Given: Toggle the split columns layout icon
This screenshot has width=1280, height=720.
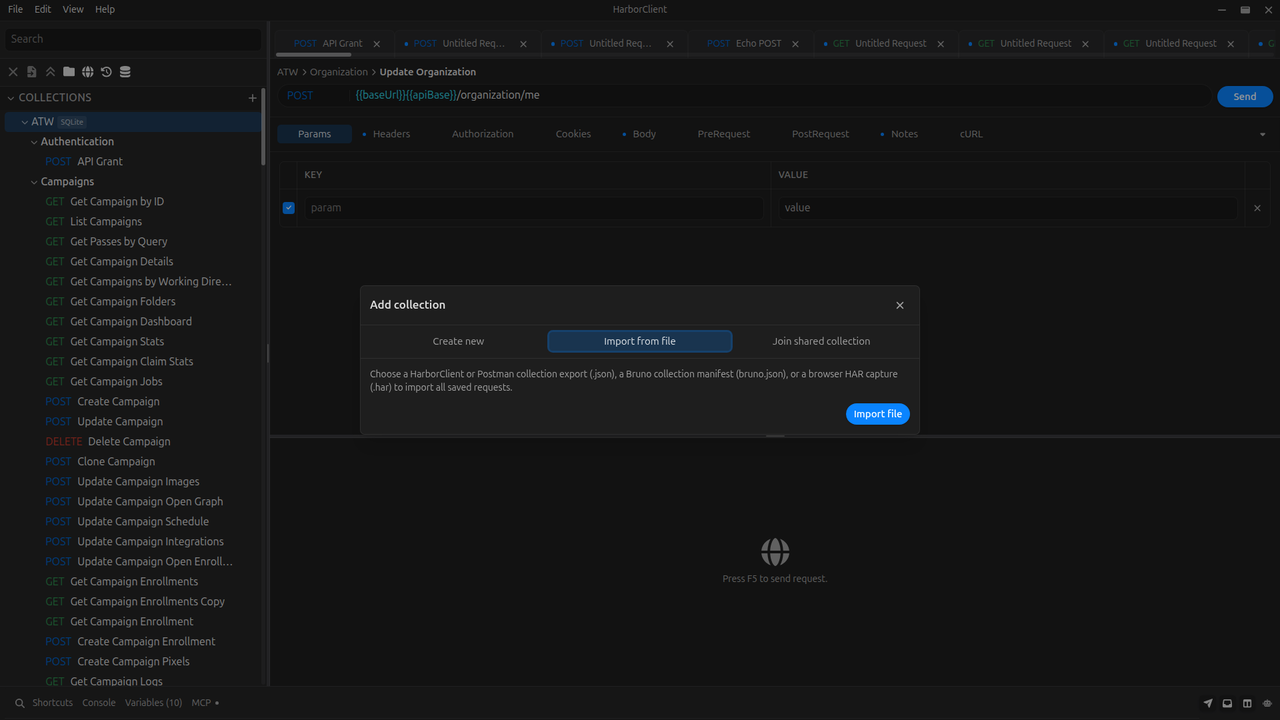Looking at the screenshot, I should click(x=1247, y=703).
